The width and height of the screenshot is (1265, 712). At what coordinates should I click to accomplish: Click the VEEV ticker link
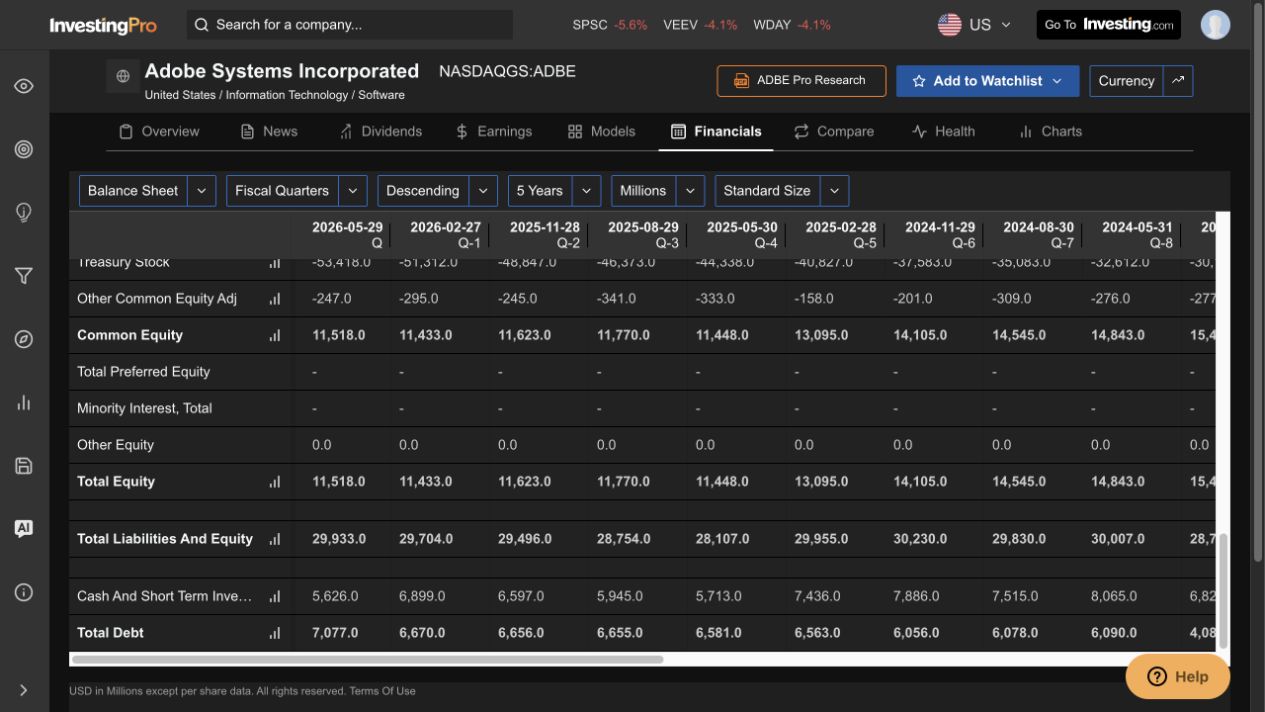point(700,25)
